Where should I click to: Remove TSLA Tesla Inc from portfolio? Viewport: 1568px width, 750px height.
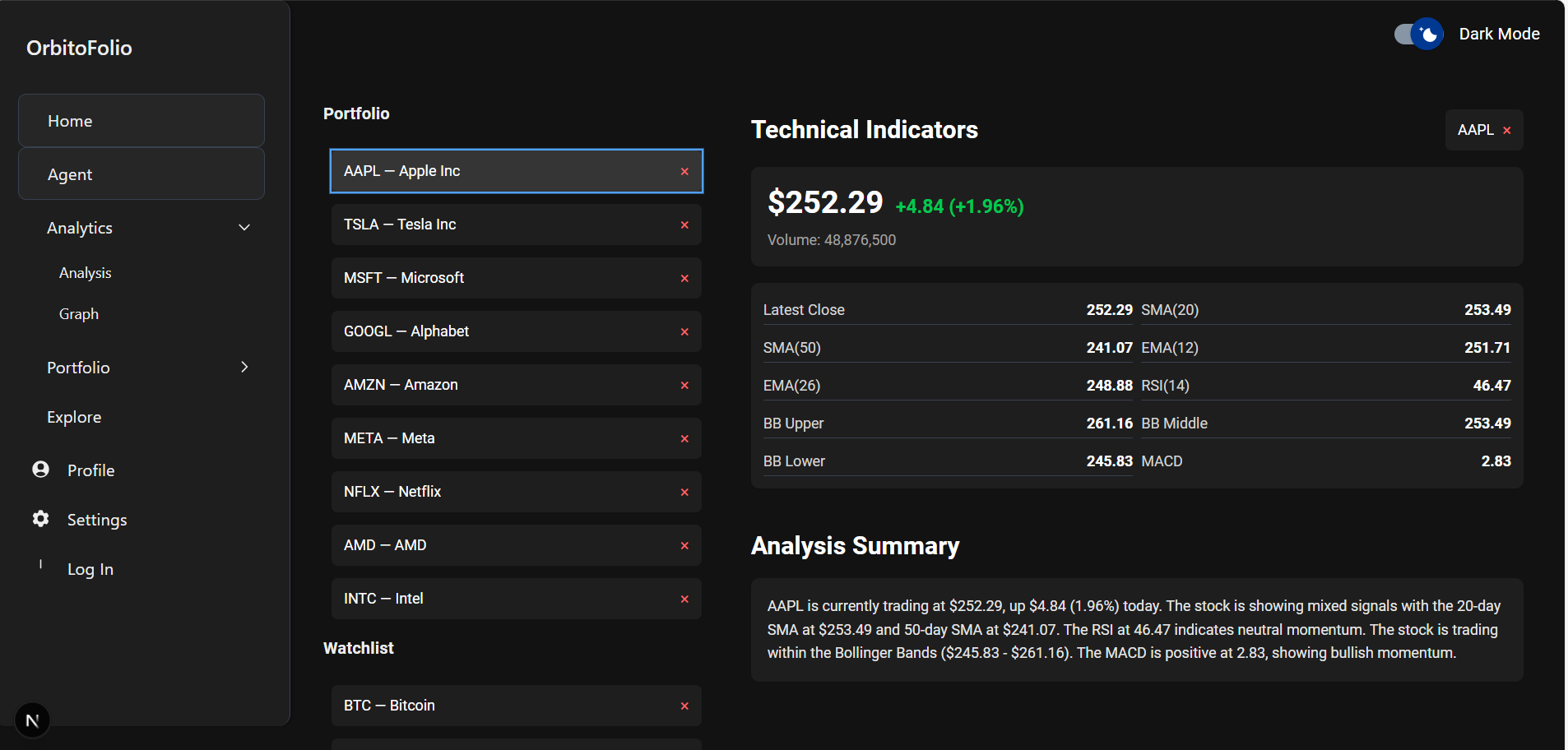coord(684,225)
